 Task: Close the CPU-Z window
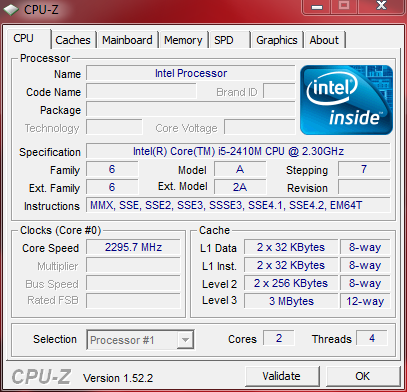pyautogui.click(x=381, y=6)
